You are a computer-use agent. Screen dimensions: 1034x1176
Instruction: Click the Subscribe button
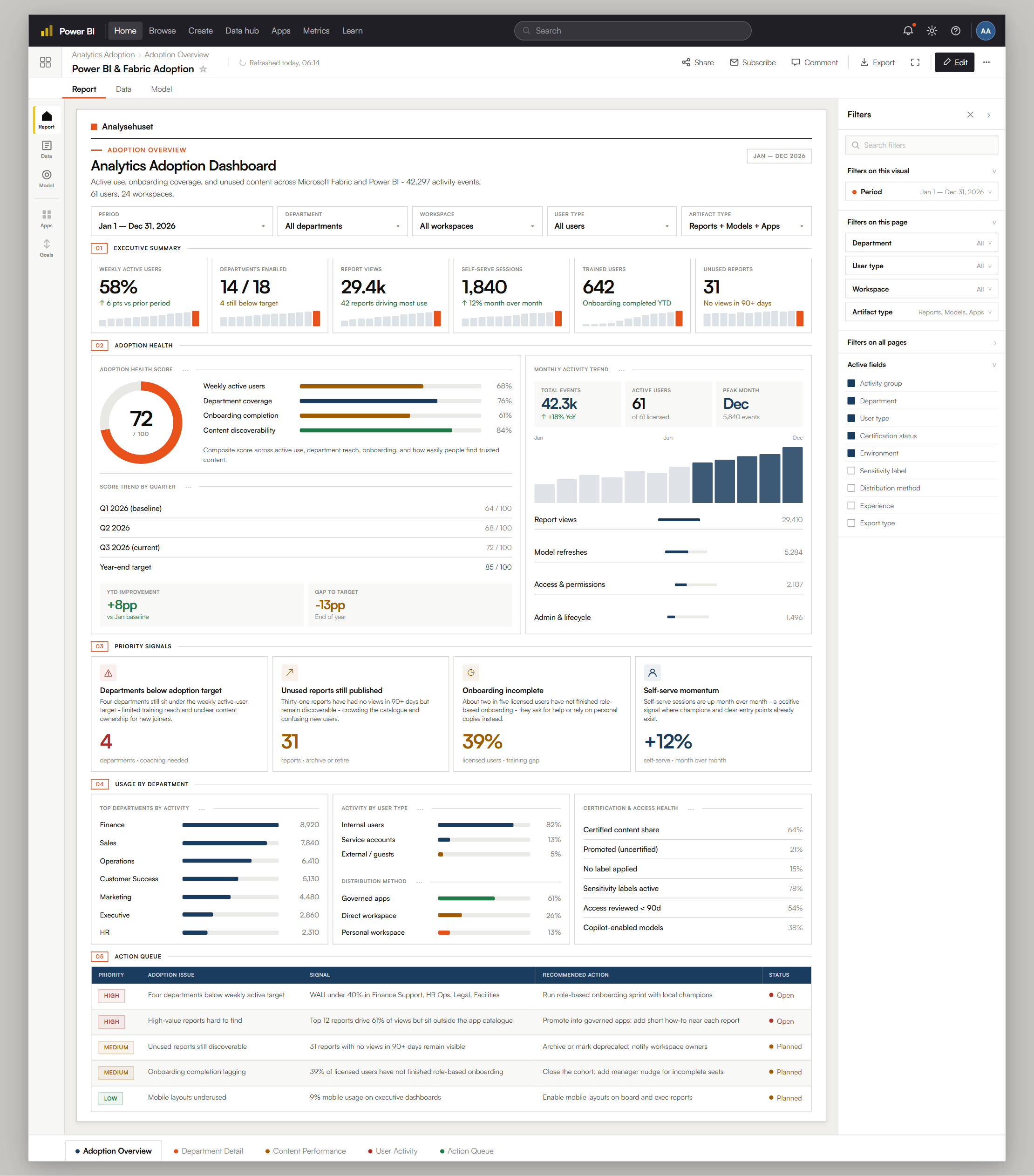pyautogui.click(x=753, y=63)
